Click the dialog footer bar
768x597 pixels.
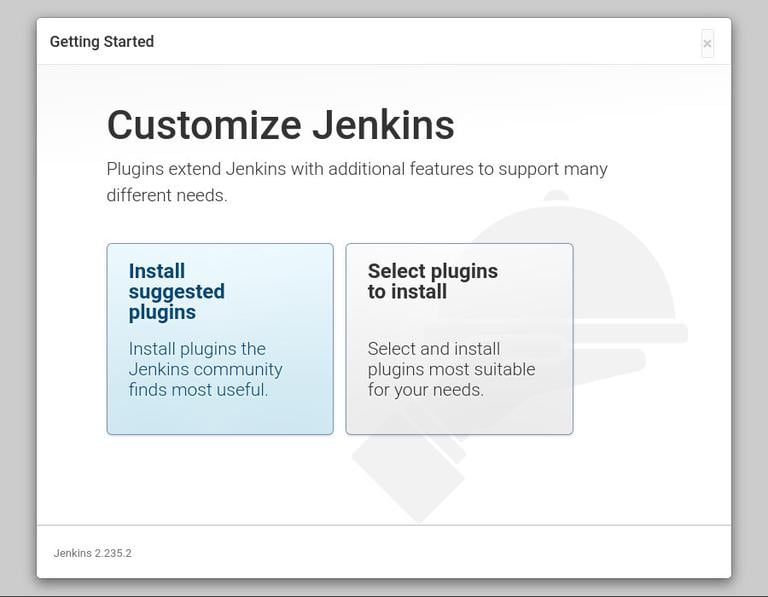pyautogui.click(x=400, y=552)
